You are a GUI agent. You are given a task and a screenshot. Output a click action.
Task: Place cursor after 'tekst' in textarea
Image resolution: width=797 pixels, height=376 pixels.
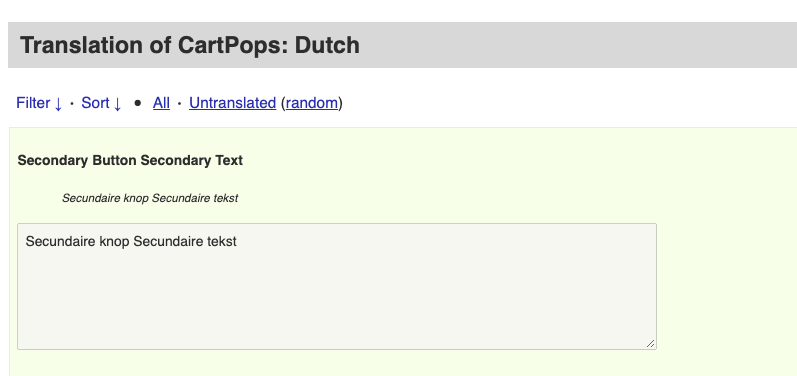[237, 241]
